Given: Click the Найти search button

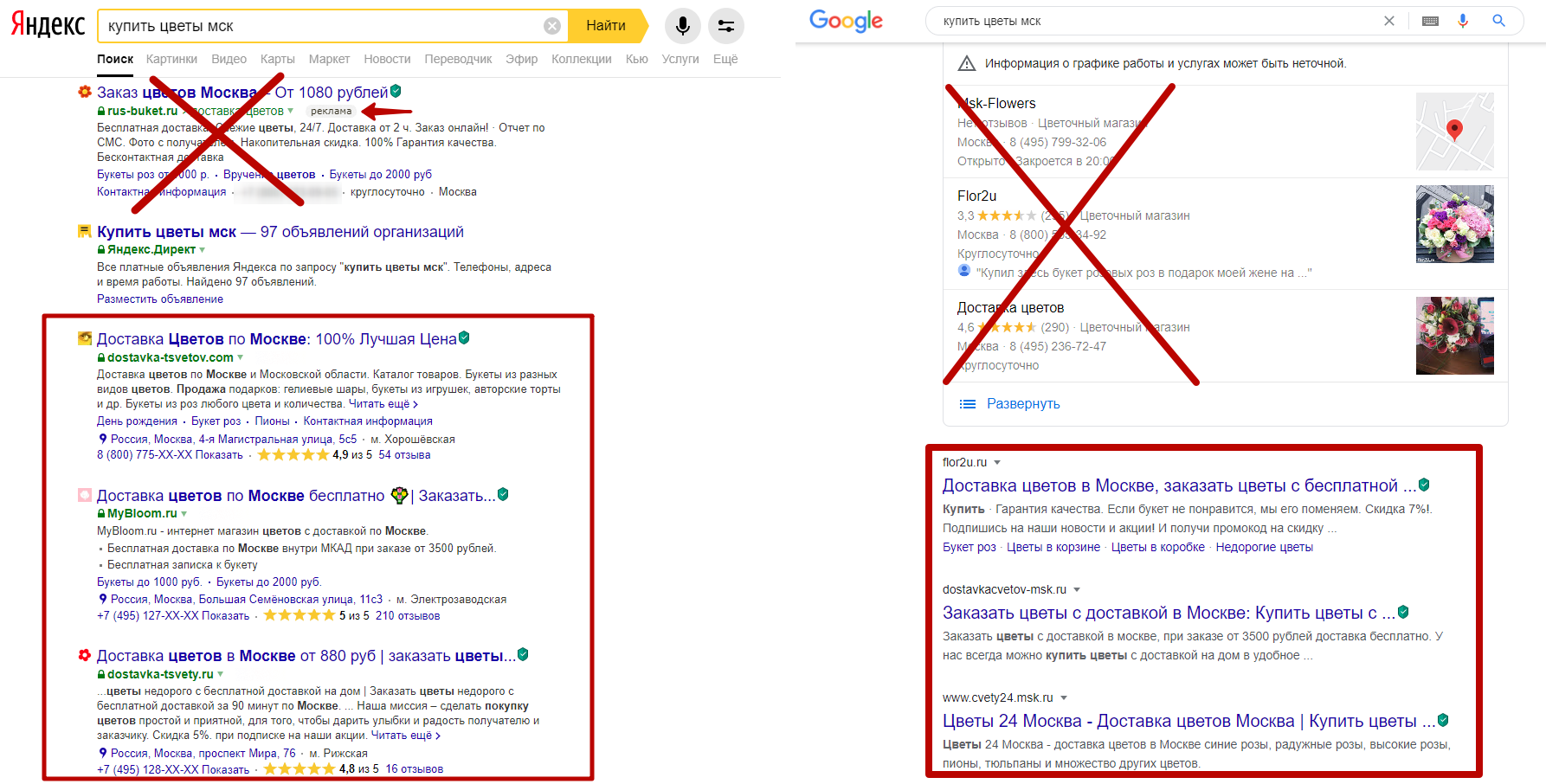Looking at the screenshot, I should pos(608,26).
